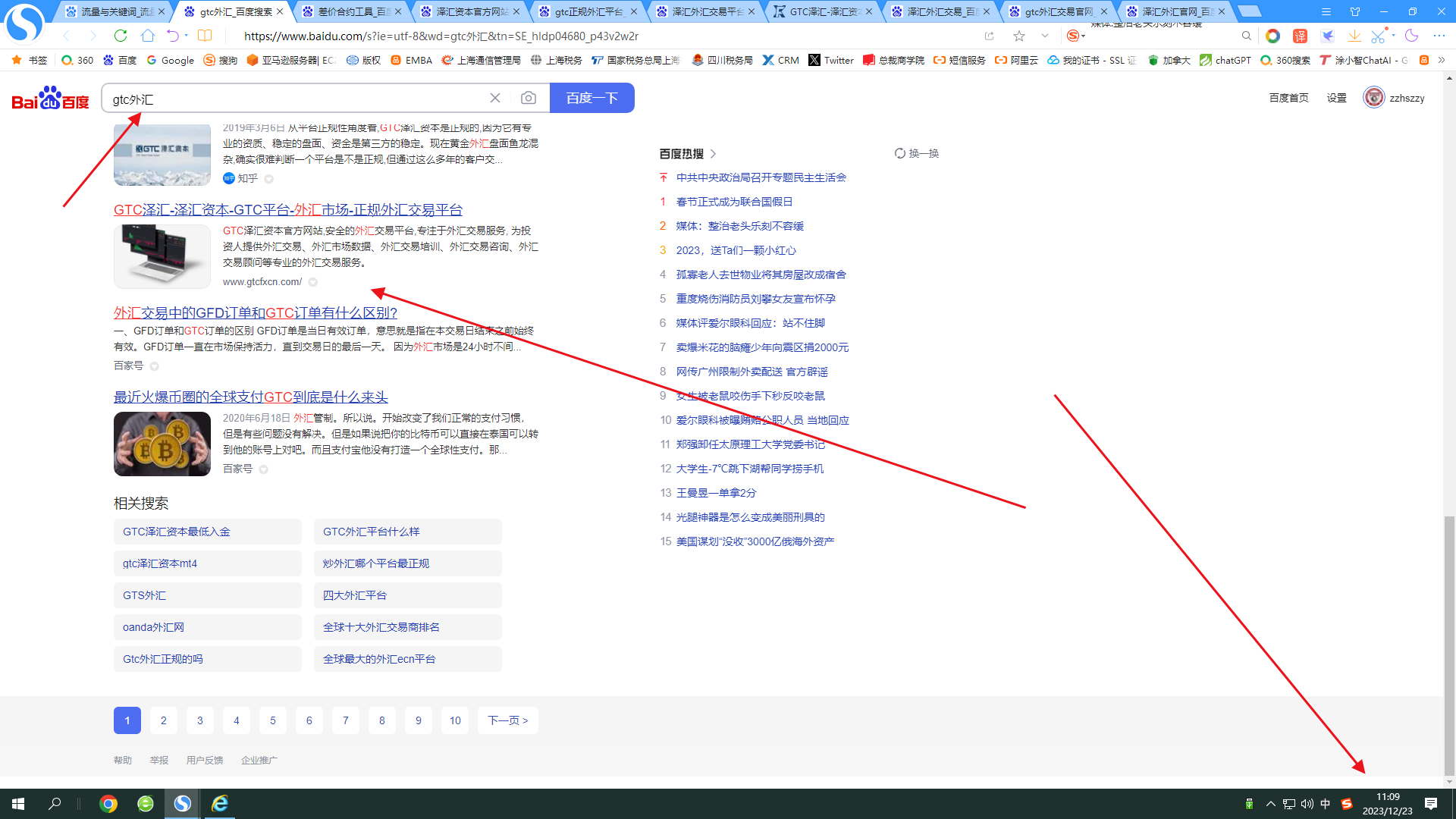The image size is (1456, 819).
Task: Open the download manager icon
Action: pos(1354,36)
